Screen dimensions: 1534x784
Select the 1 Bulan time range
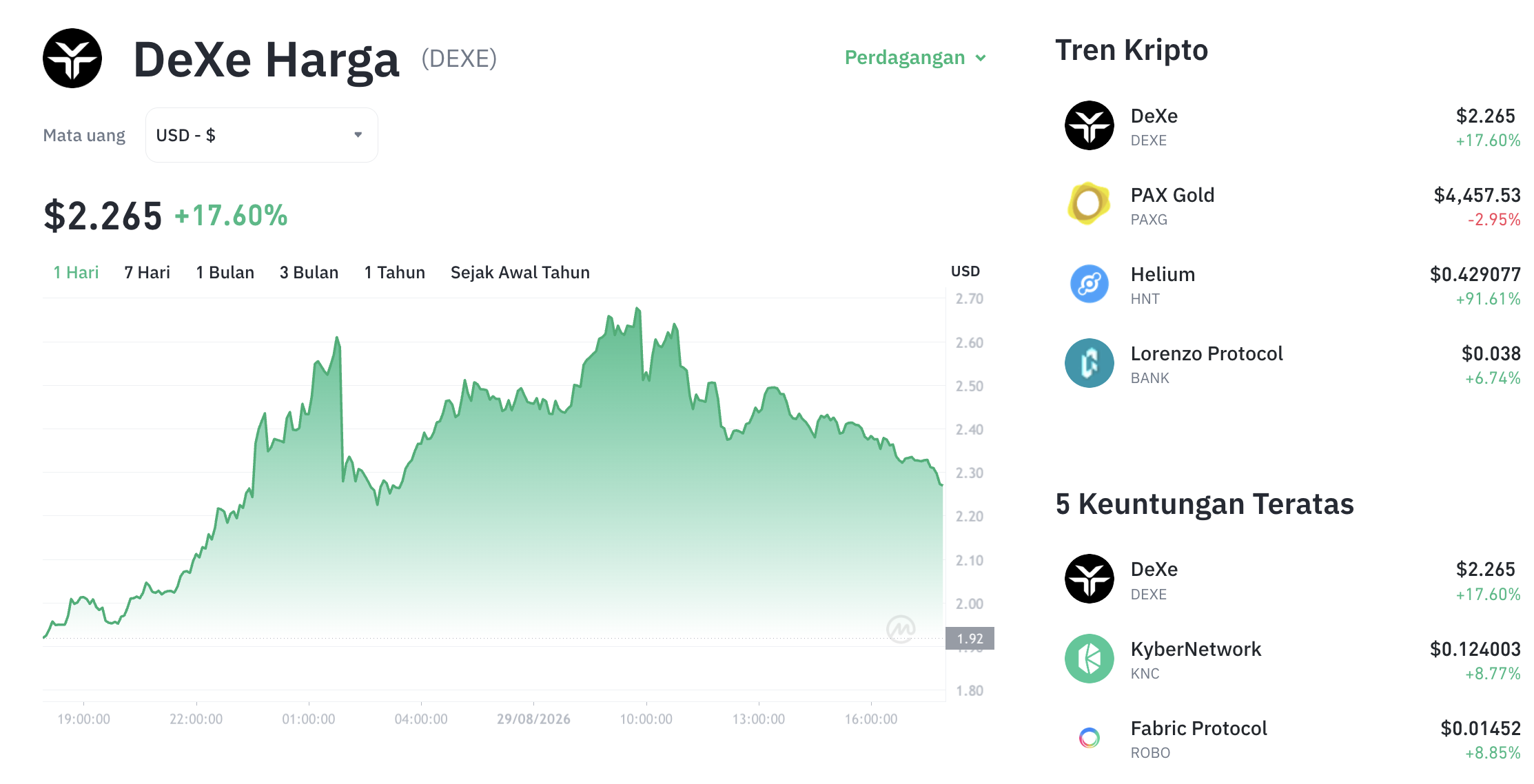(225, 273)
